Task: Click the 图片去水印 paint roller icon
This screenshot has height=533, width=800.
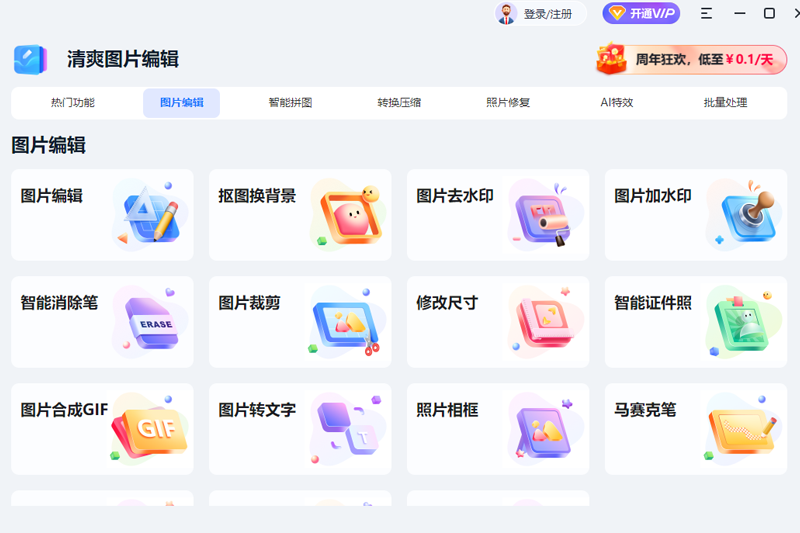Action: click(546, 215)
